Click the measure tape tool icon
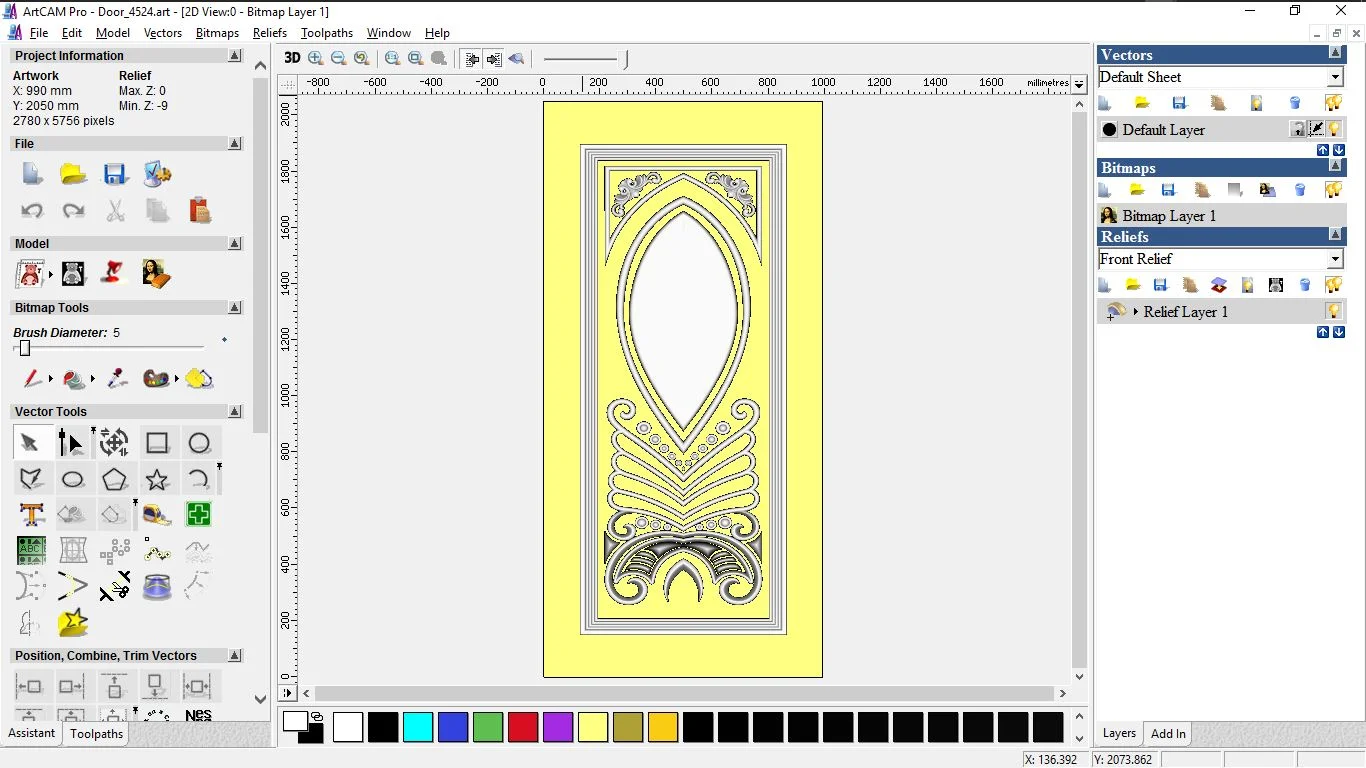The width and height of the screenshot is (1366, 768). coord(157,515)
